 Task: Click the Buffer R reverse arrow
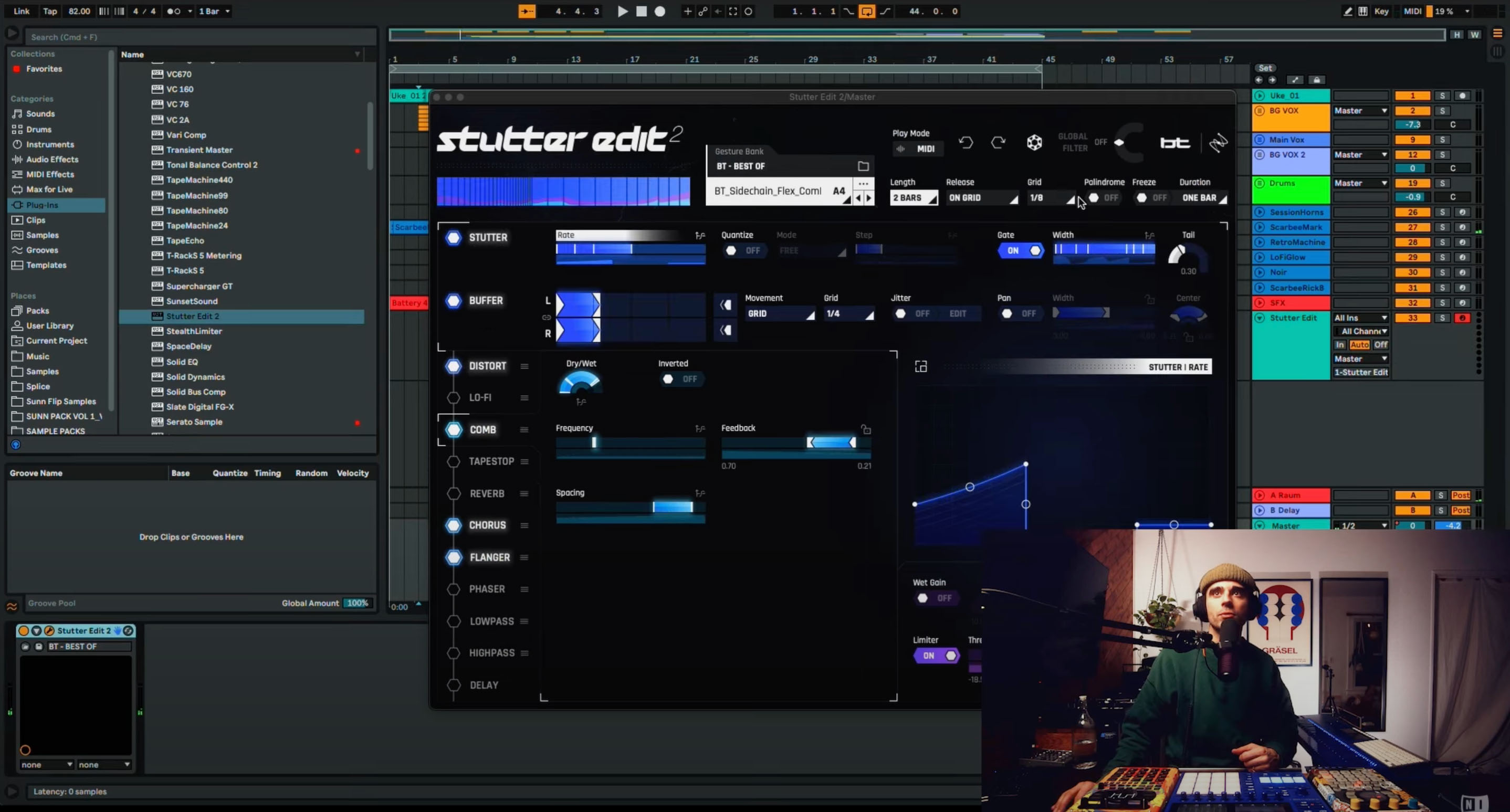coord(726,331)
